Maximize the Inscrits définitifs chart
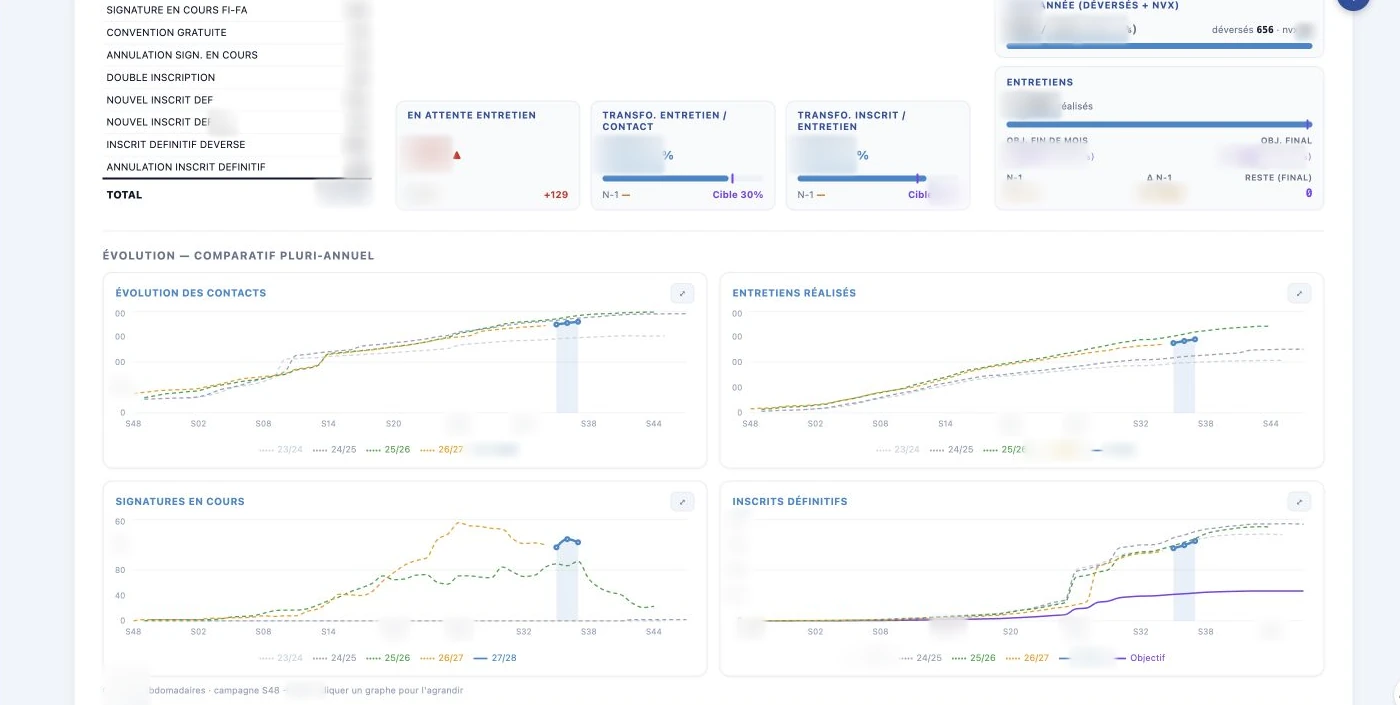1400x705 pixels. tap(1299, 502)
